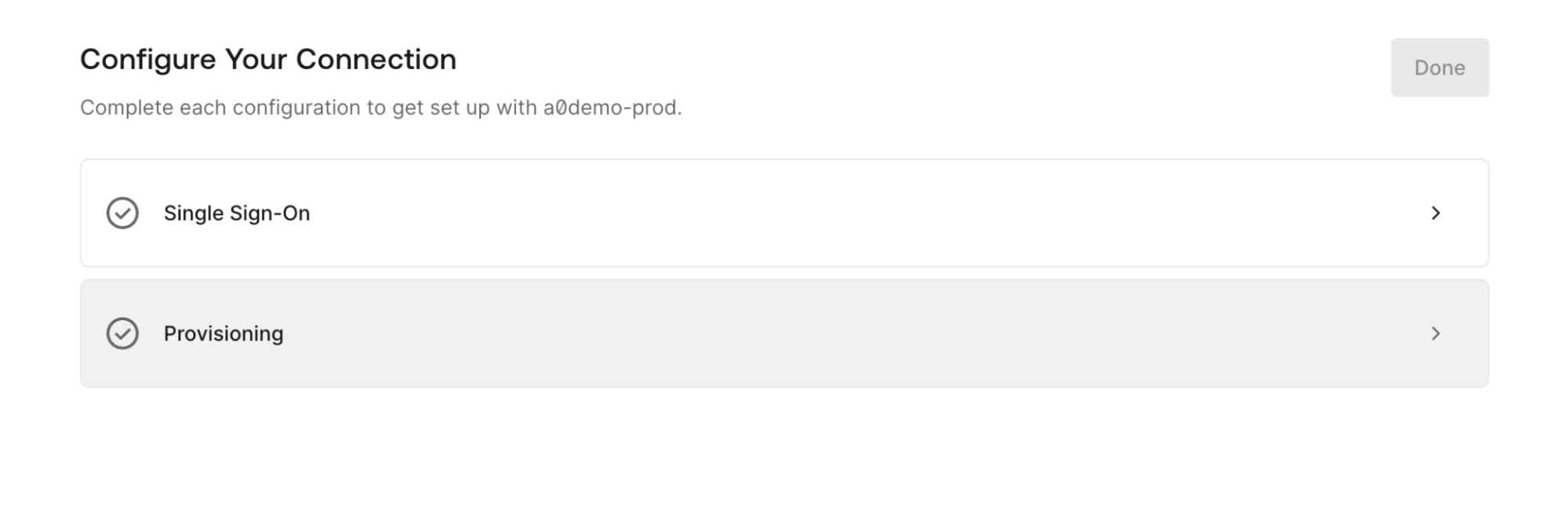Click the checkmark showing Provisioning is configured

122,334
